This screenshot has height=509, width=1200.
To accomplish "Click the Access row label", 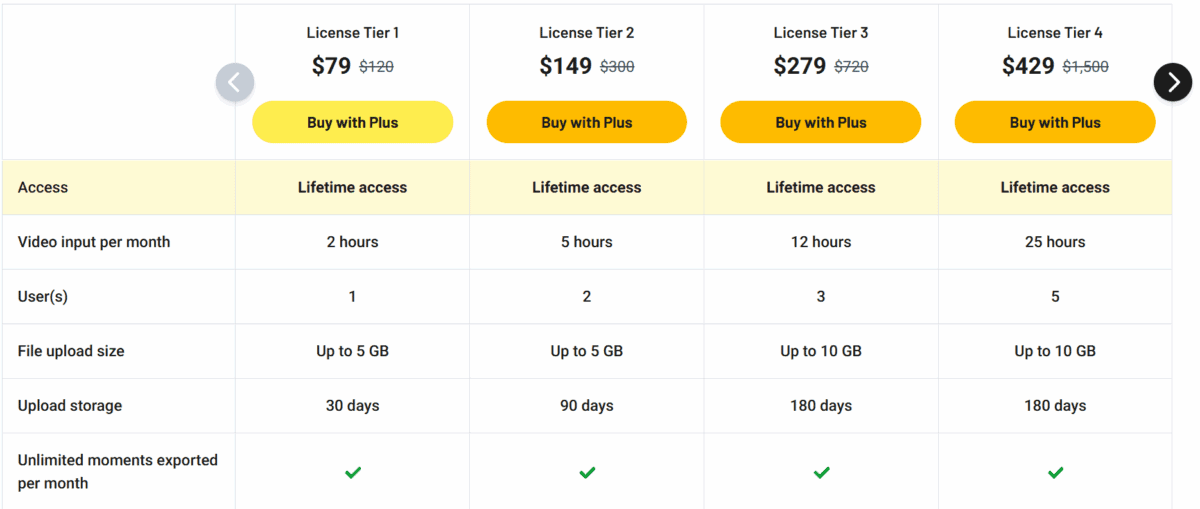I will coord(43,187).
